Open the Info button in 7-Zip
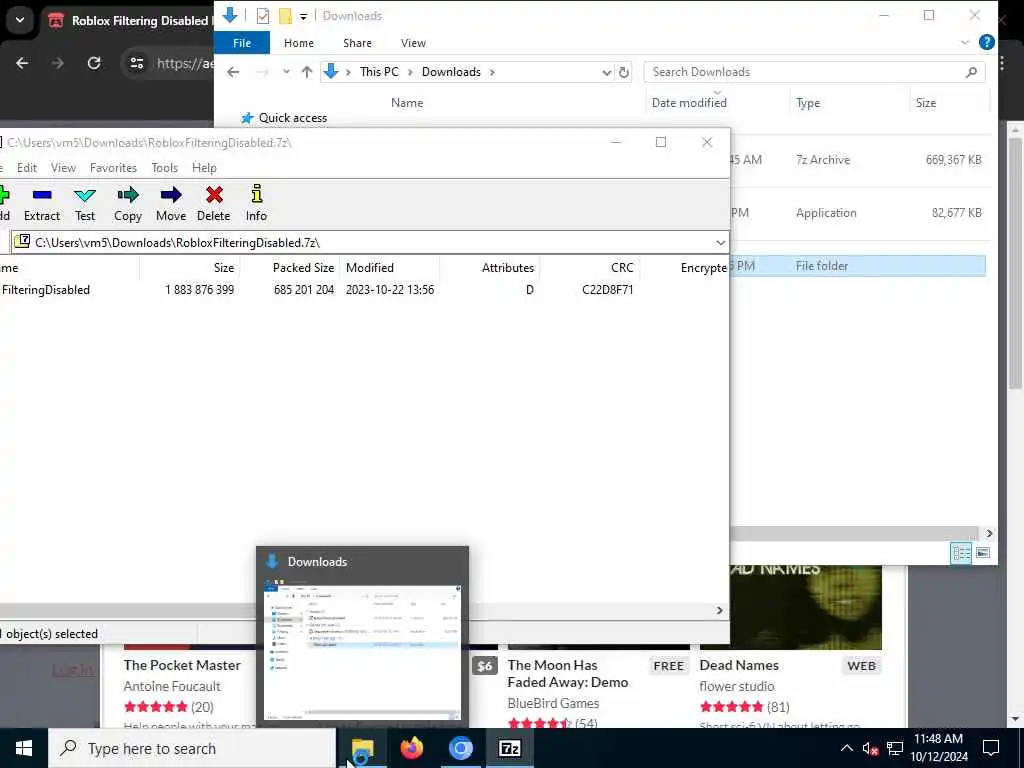Screen dimensions: 1024x768 click(256, 204)
